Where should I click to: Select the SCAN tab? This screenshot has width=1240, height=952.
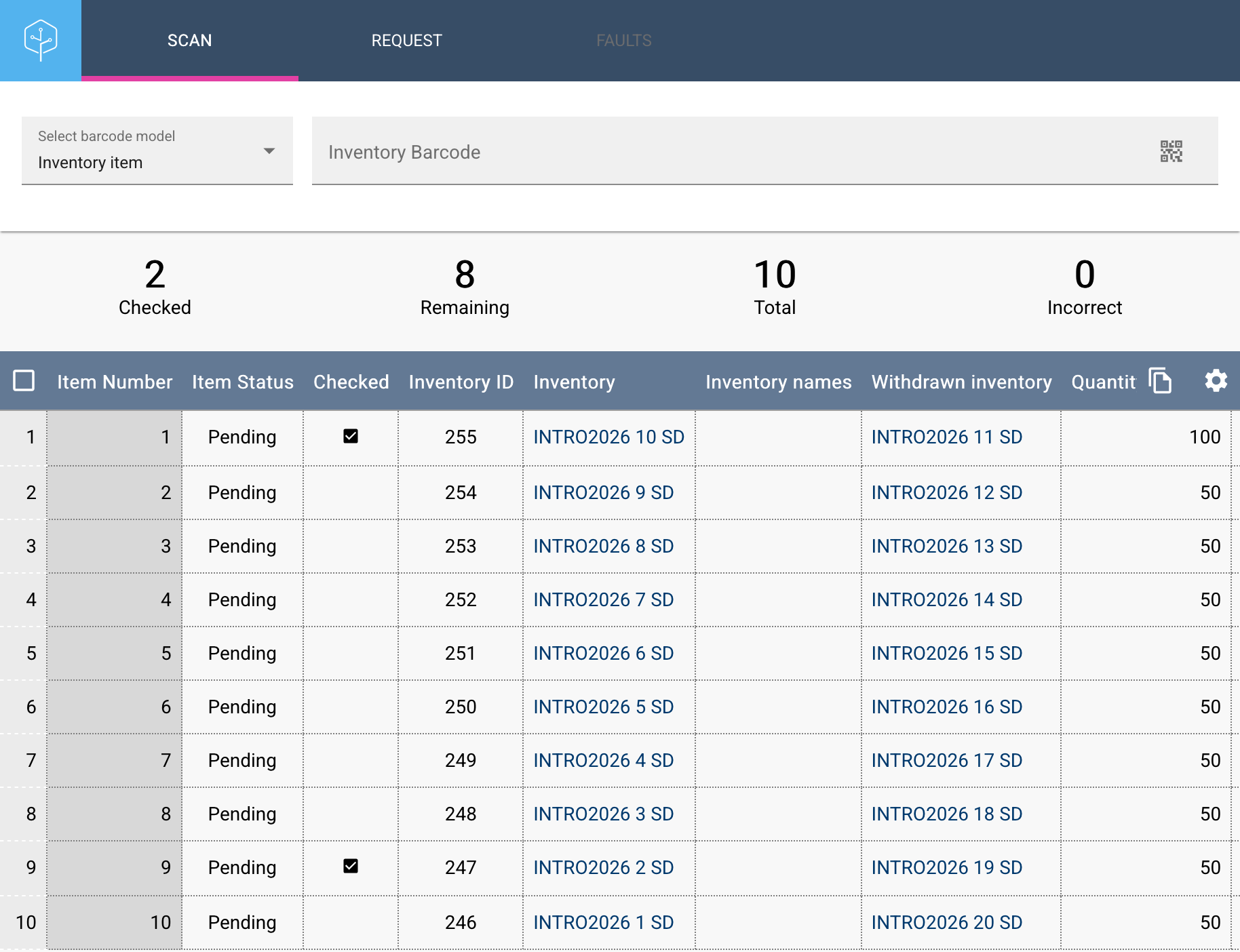click(x=190, y=41)
